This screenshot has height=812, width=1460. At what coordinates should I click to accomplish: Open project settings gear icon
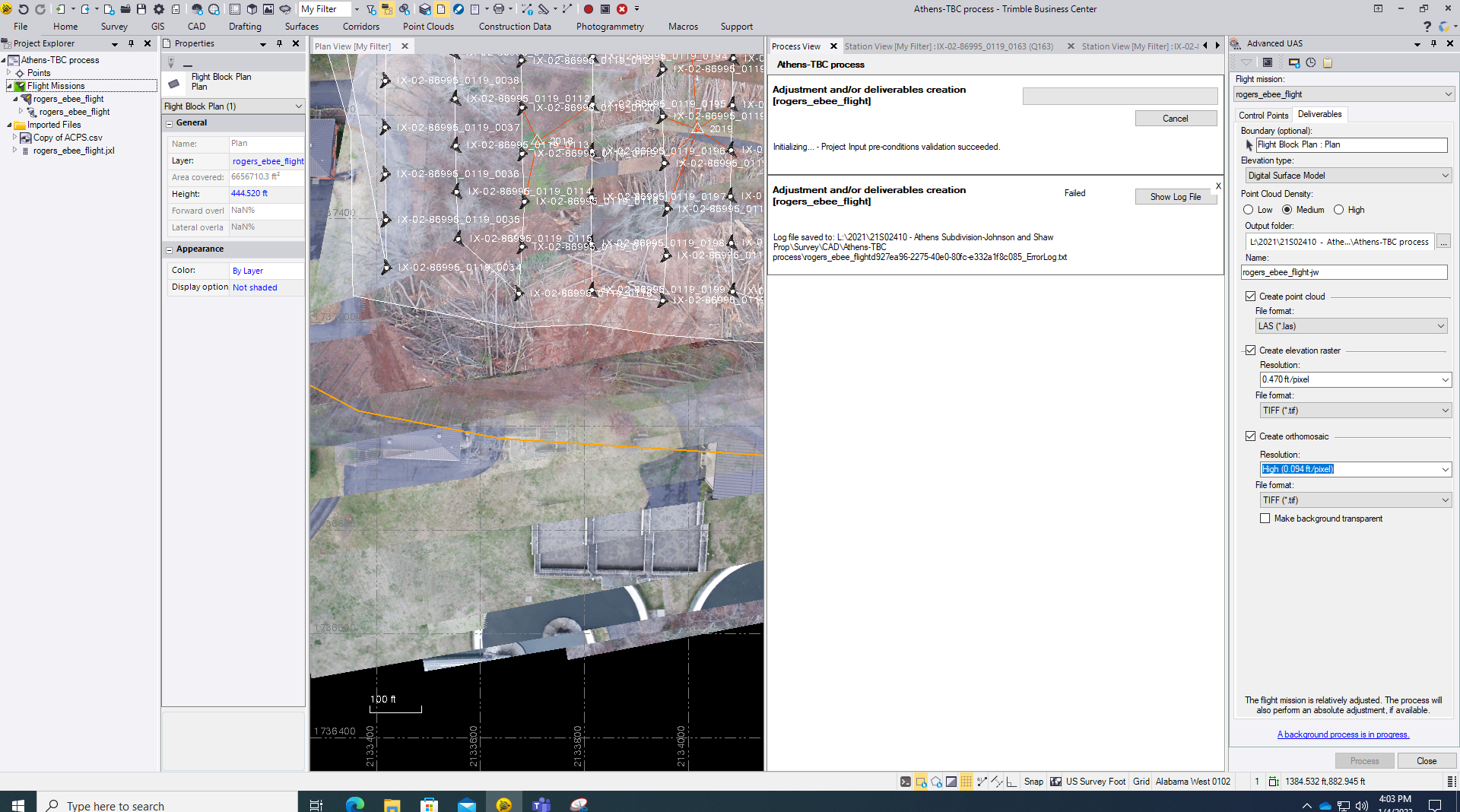pos(159,9)
